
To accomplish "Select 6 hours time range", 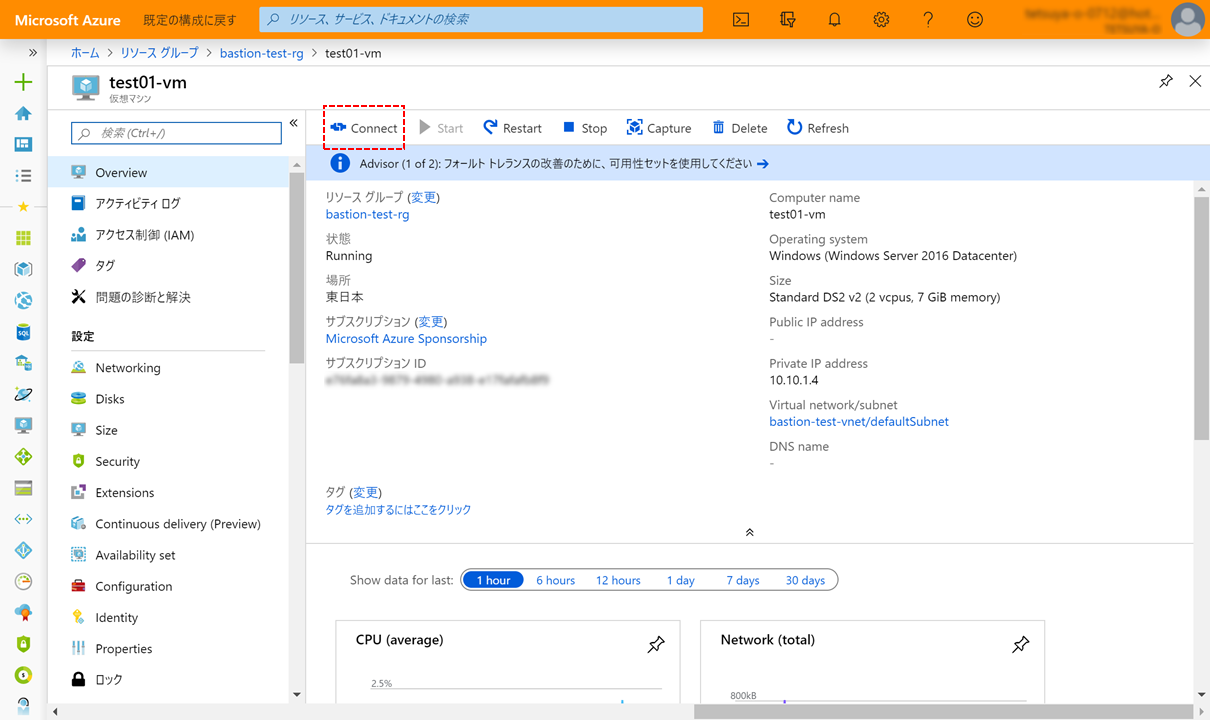I will (x=555, y=580).
